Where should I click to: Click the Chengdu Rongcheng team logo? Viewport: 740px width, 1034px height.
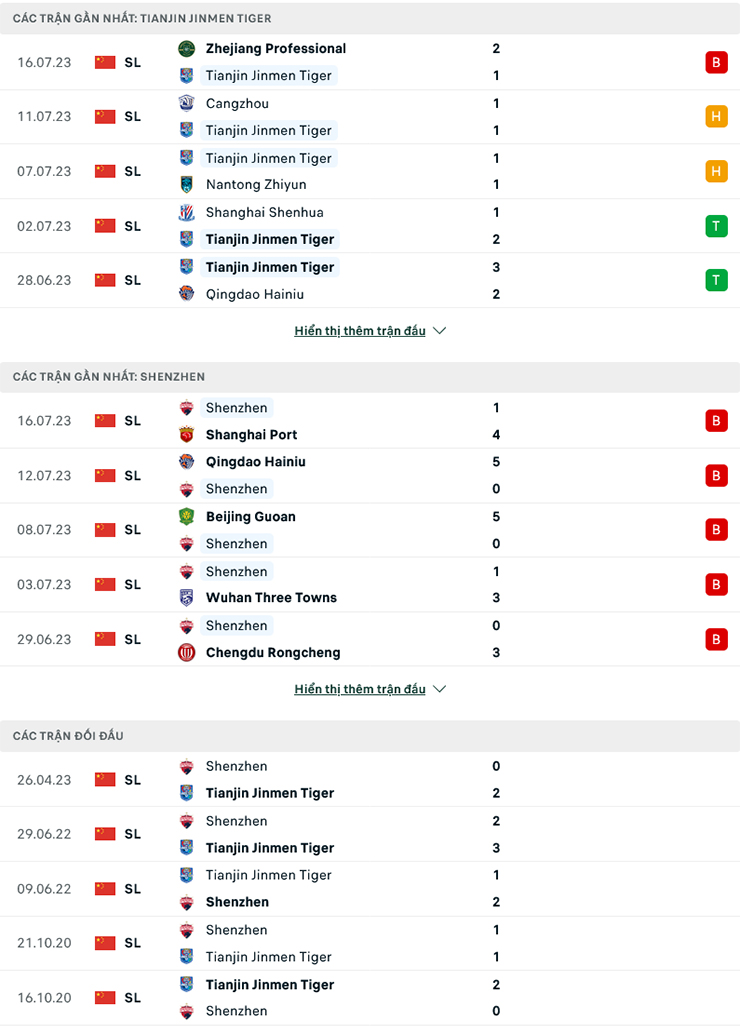(x=186, y=652)
